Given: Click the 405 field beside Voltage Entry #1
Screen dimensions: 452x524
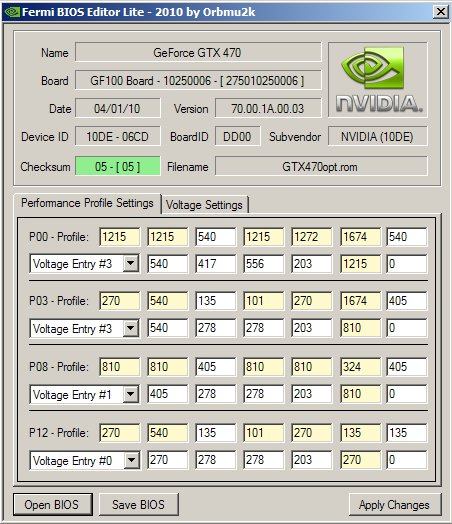Looking at the screenshot, I should pos(167,394).
